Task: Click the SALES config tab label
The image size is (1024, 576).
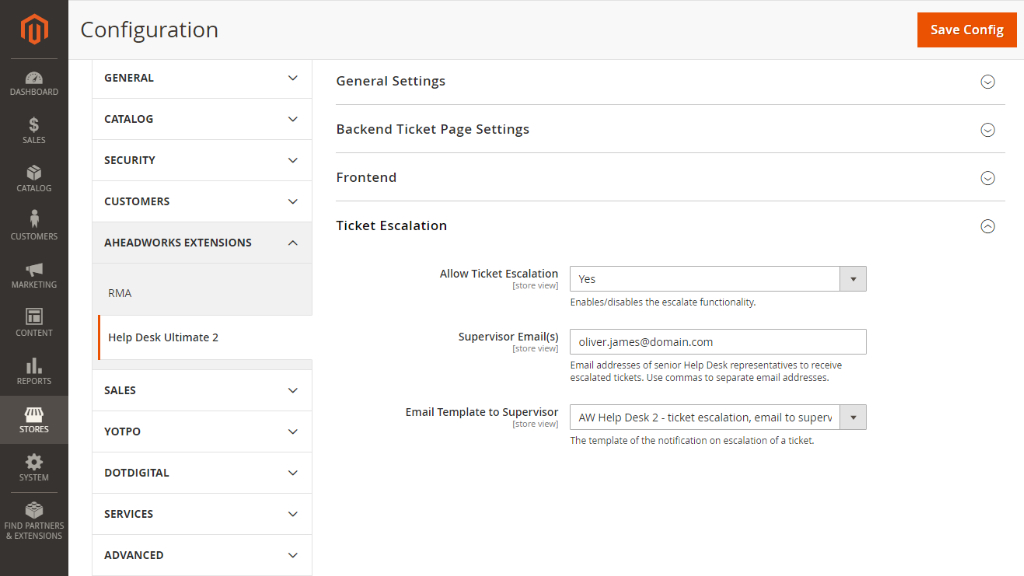Action: tap(120, 390)
